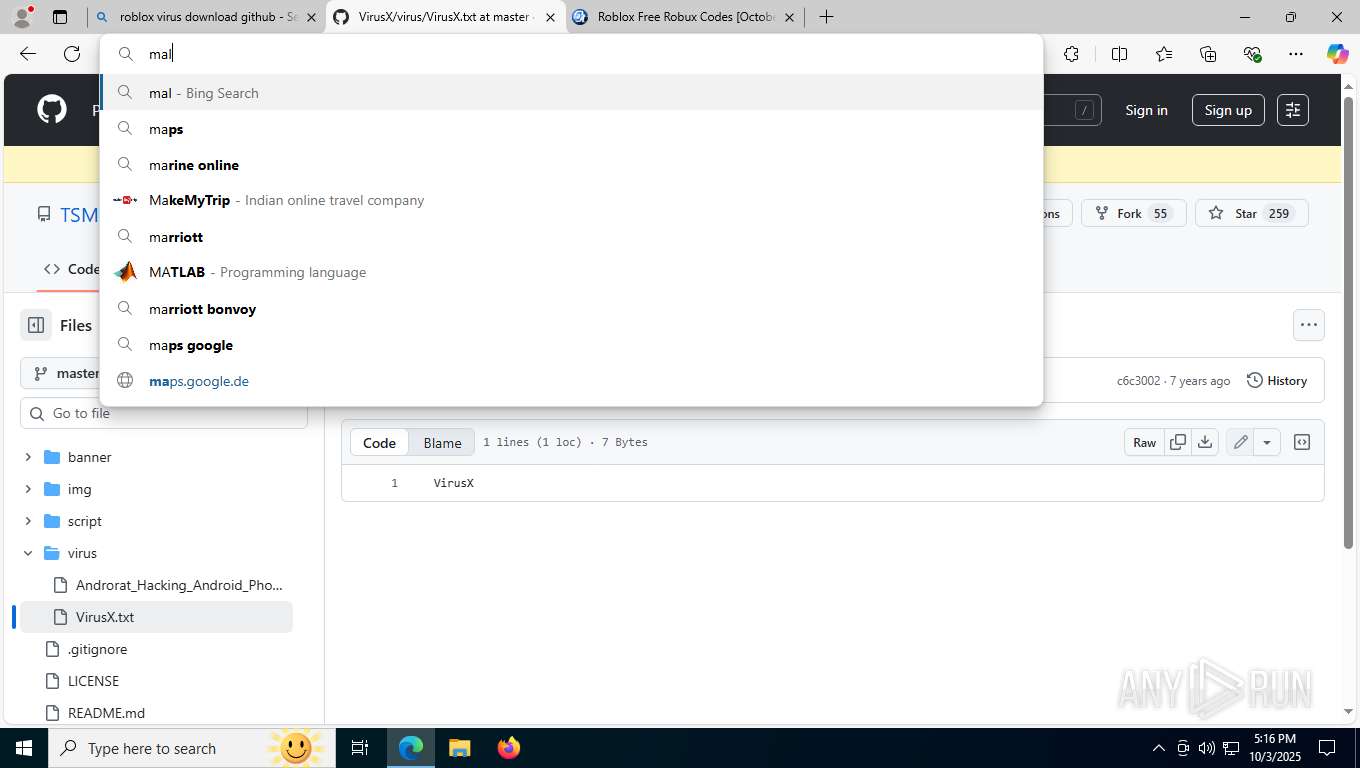1360x768 pixels.
Task: Open commit c6c3002 link
Action: 1138,381
